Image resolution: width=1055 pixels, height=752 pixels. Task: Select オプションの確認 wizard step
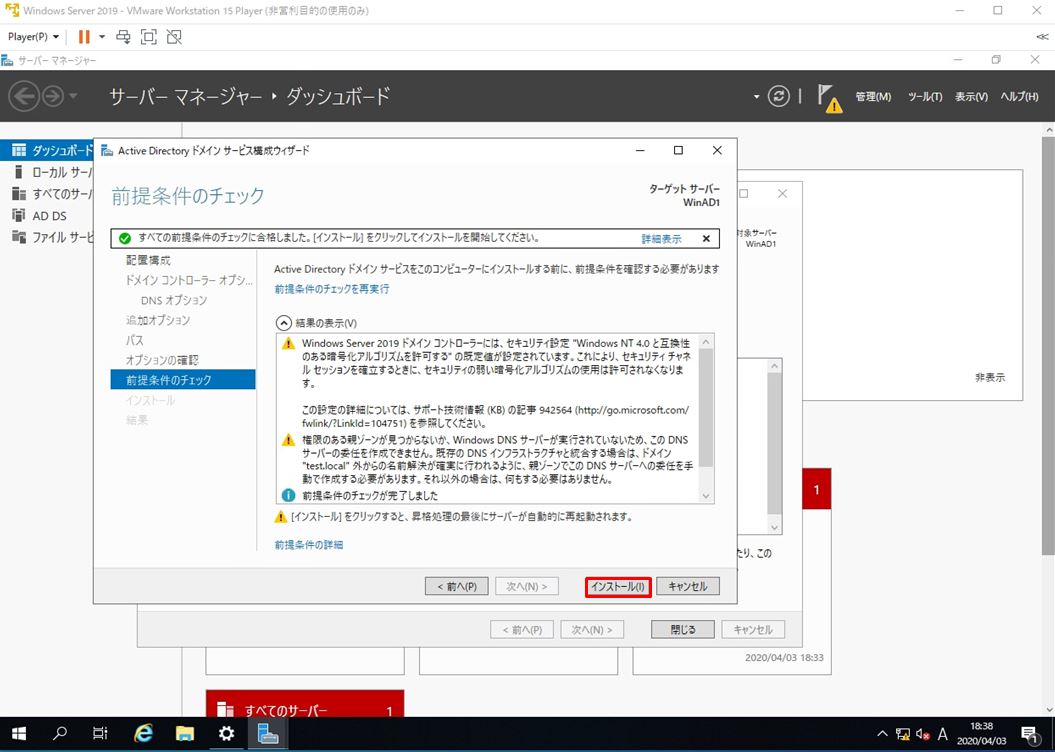[x=162, y=361]
